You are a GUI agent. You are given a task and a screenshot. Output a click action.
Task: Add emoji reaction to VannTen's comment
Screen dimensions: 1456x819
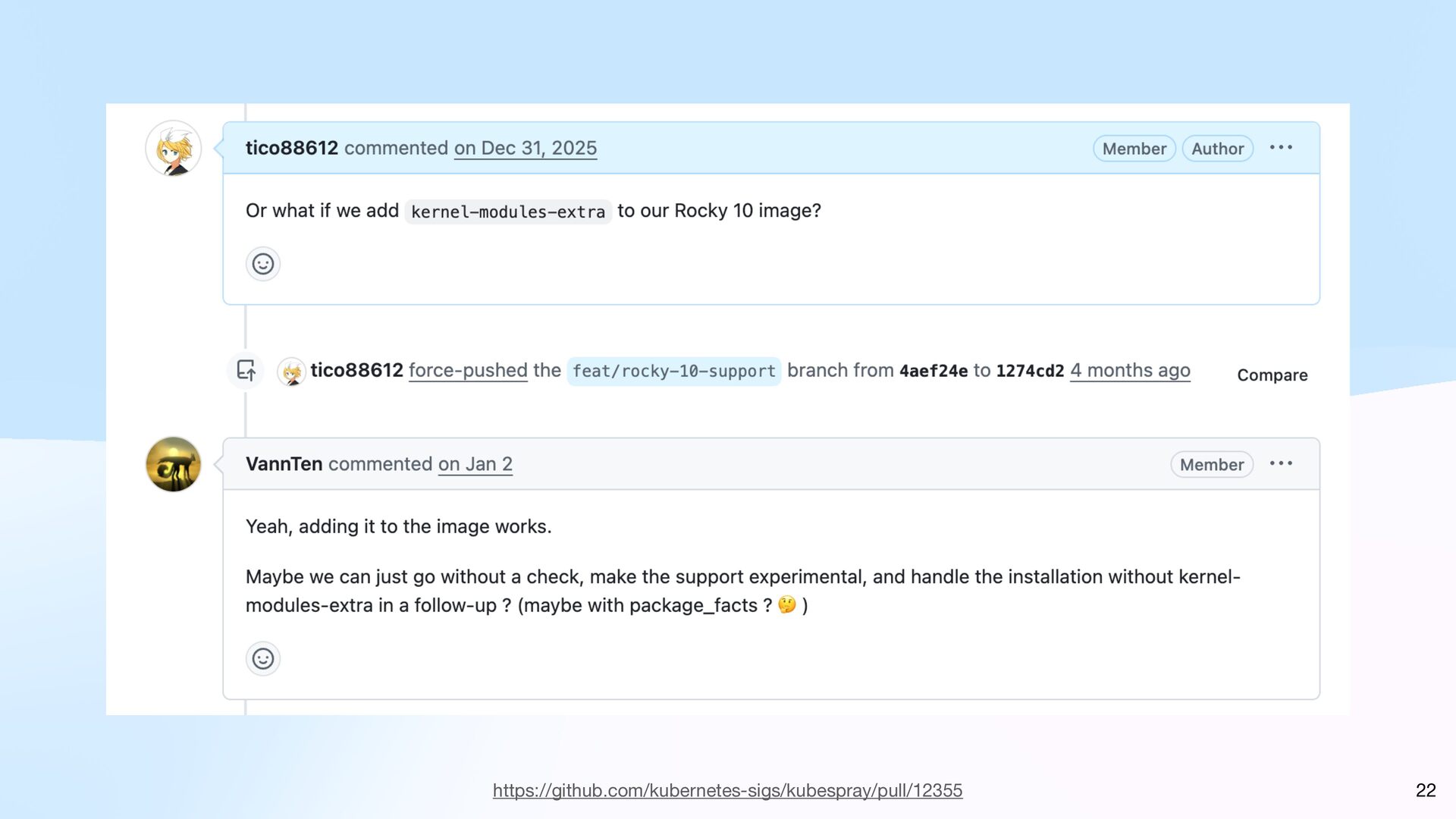click(x=263, y=658)
